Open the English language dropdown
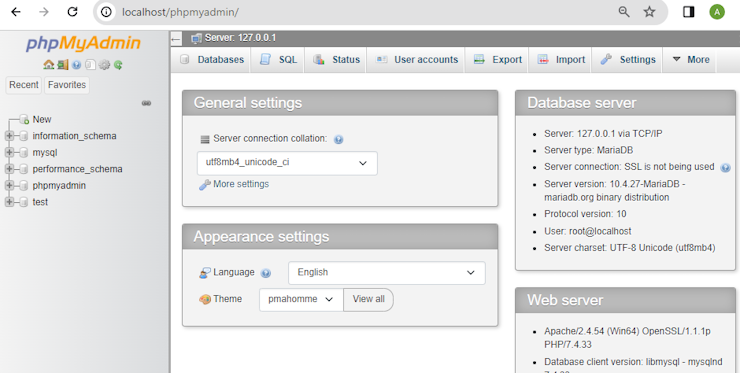The image size is (740, 373). tap(387, 273)
